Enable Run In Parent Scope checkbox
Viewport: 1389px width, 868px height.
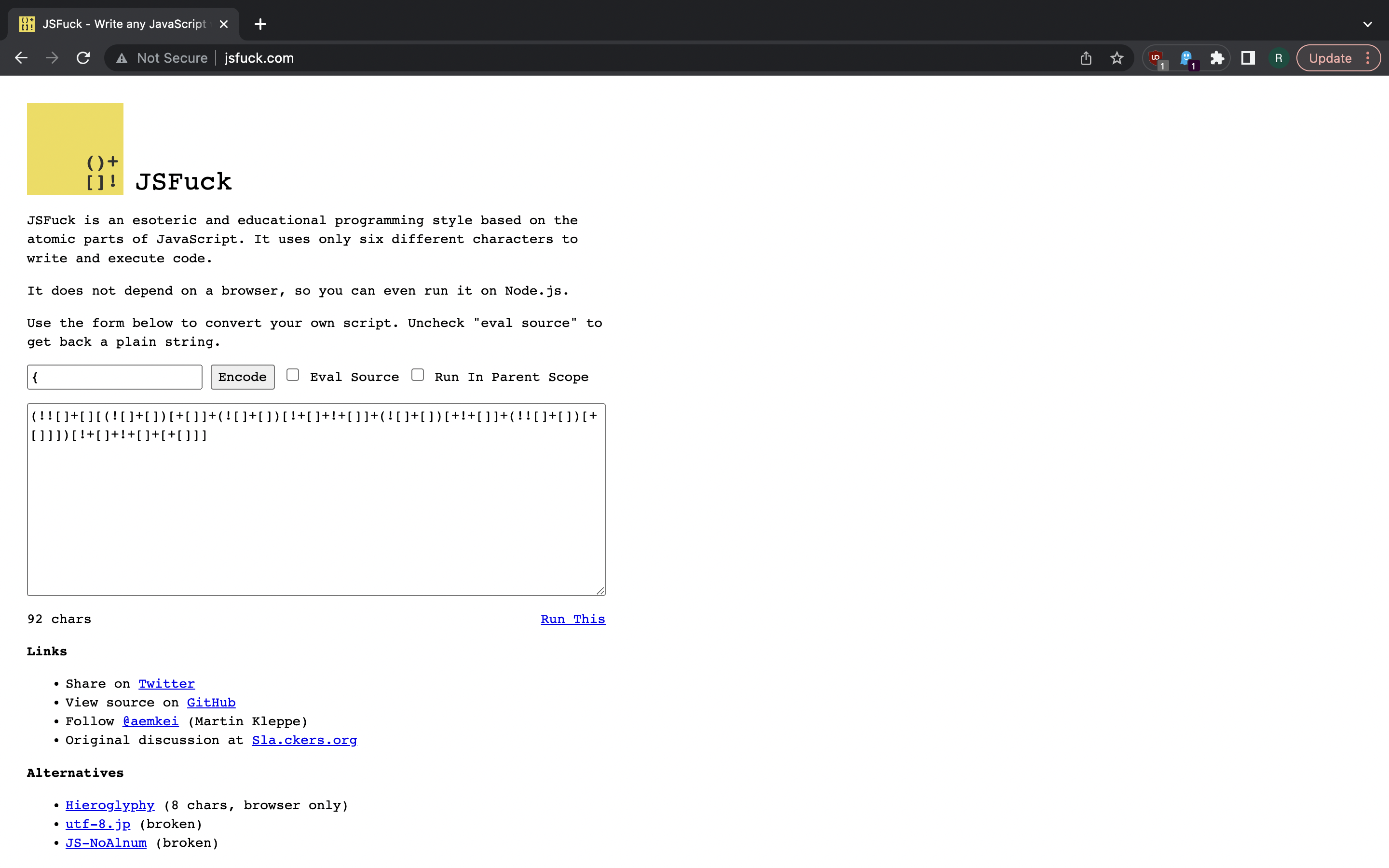pos(418,375)
